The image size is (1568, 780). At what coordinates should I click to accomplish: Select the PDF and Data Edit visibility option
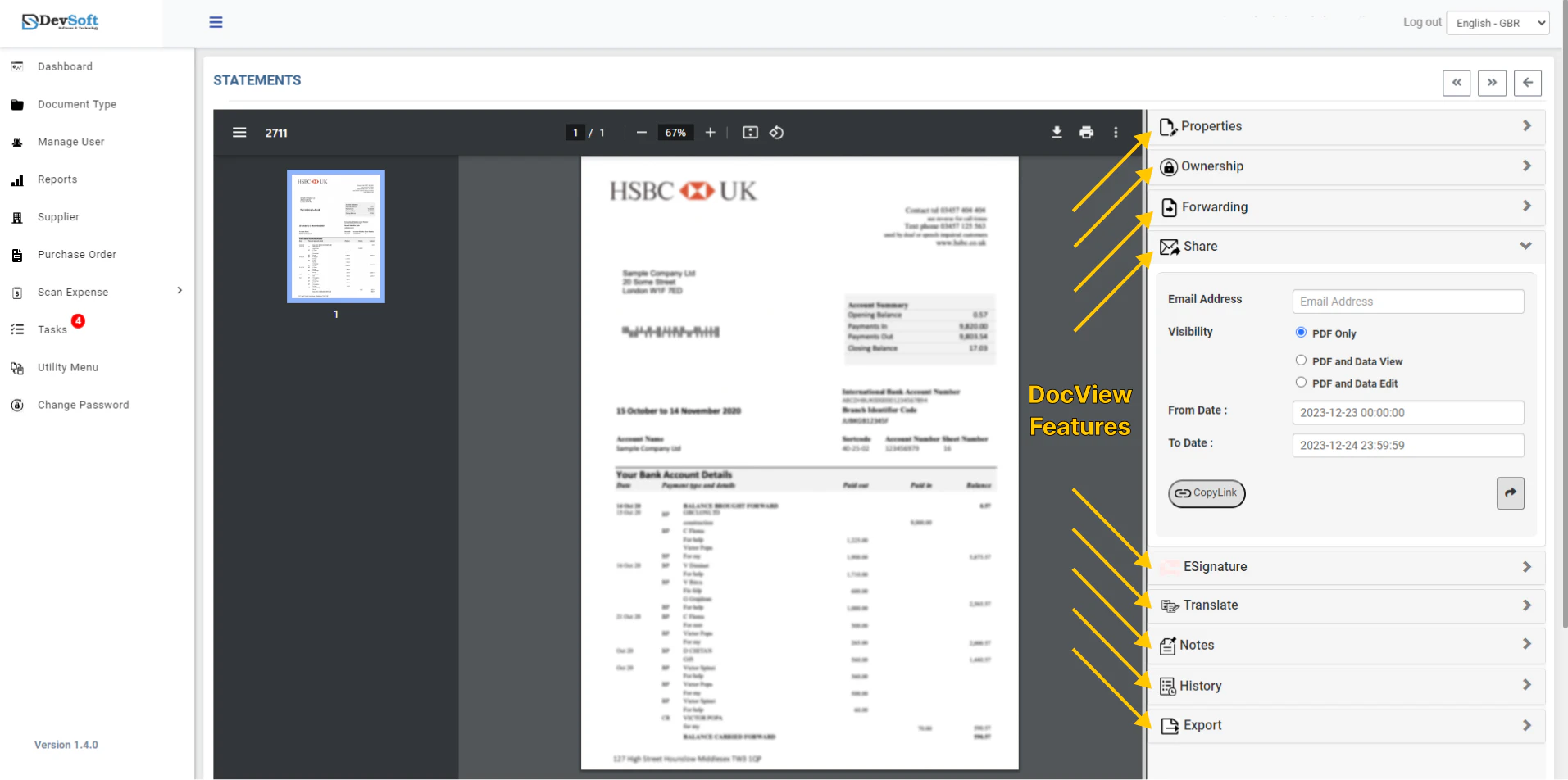pyautogui.click(x=1300, y=382)
